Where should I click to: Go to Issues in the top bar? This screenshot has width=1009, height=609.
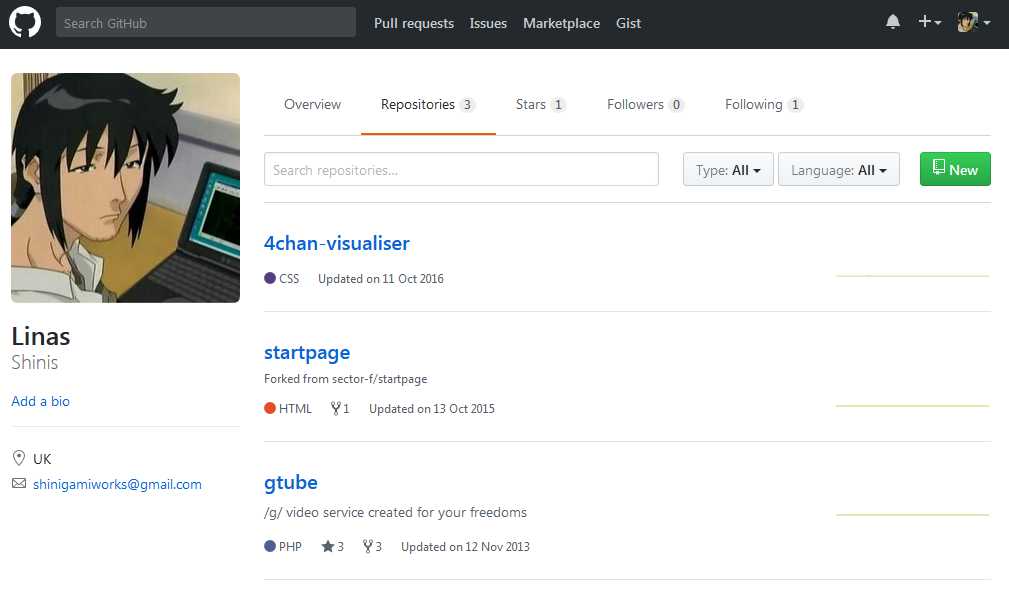click(488, 23)
